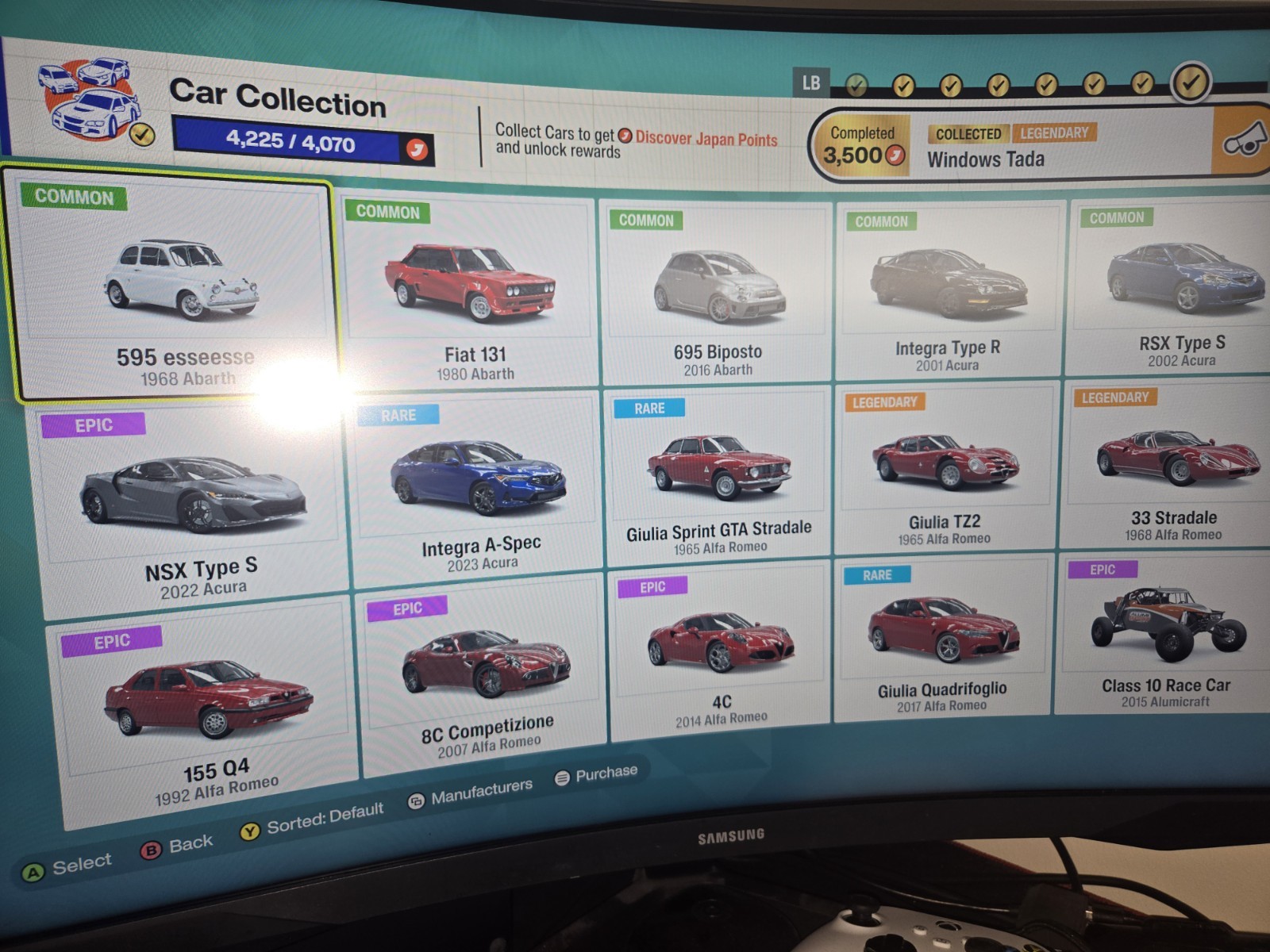Open the Manufacturers filter prompt
Image resolution: width=1270 pixels, height=952 pixels.
(x=470, y=792)
